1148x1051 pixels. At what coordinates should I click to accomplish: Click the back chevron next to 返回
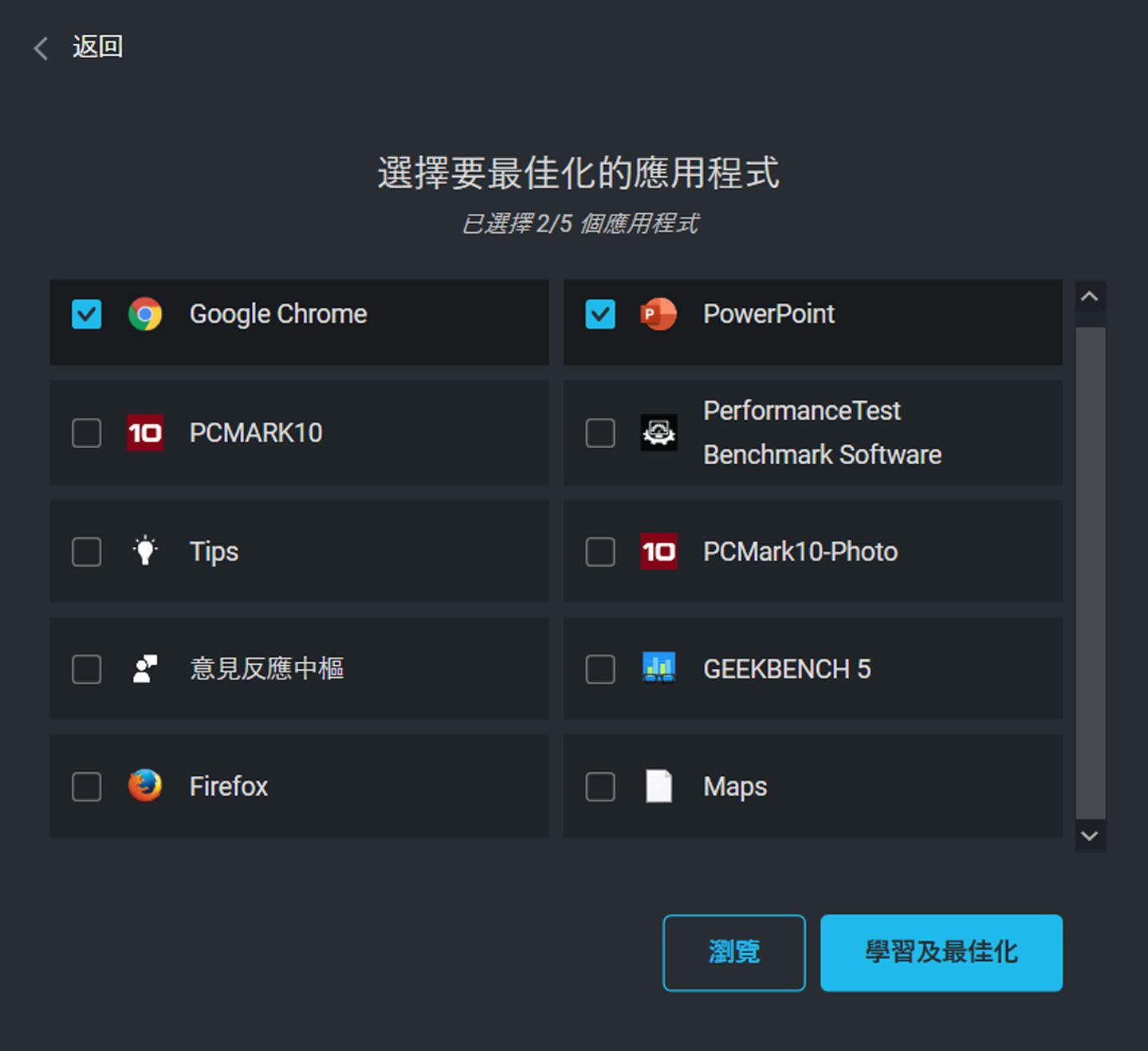point(41,48)
